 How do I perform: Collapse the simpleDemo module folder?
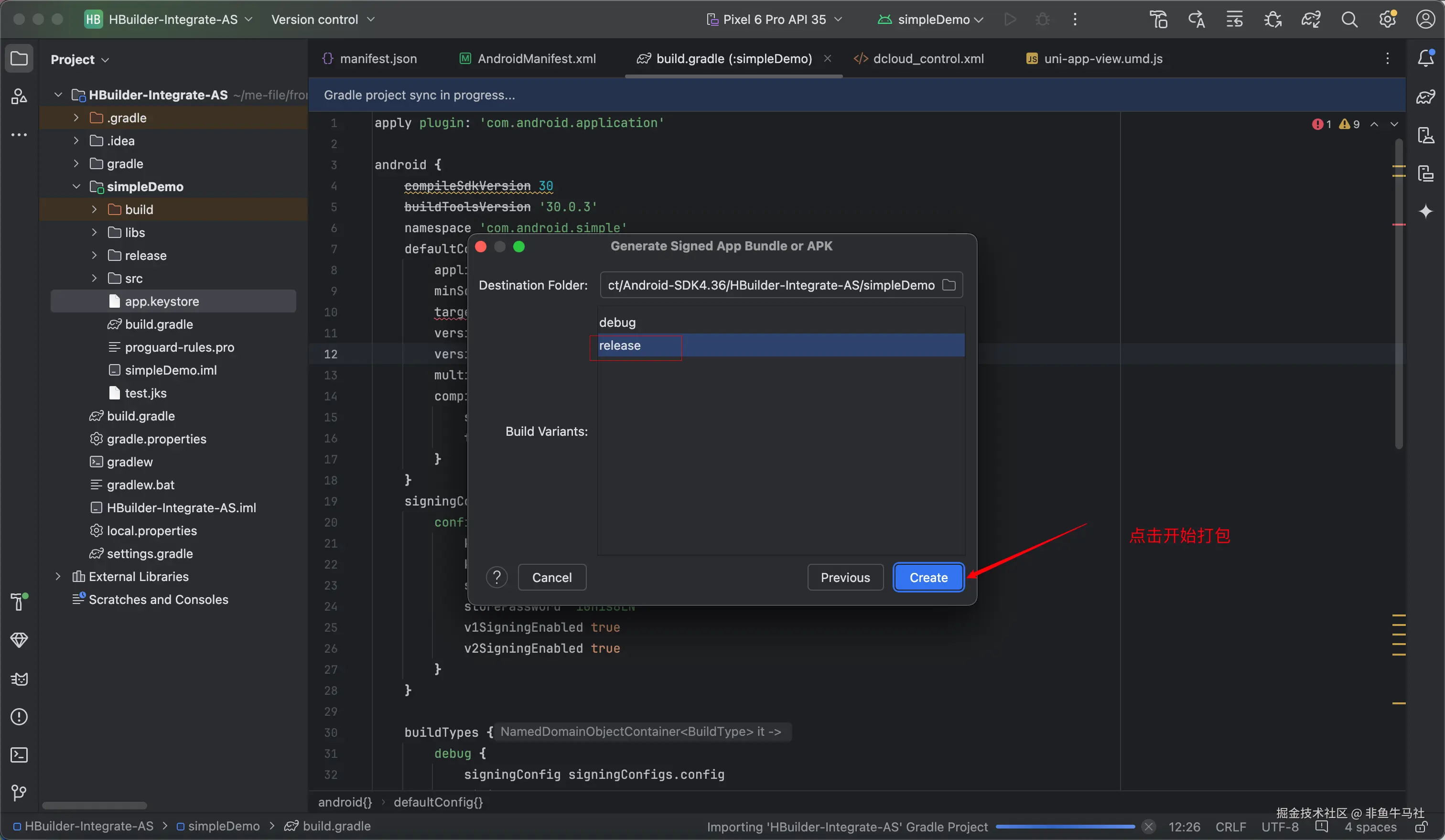coord(76,186)
